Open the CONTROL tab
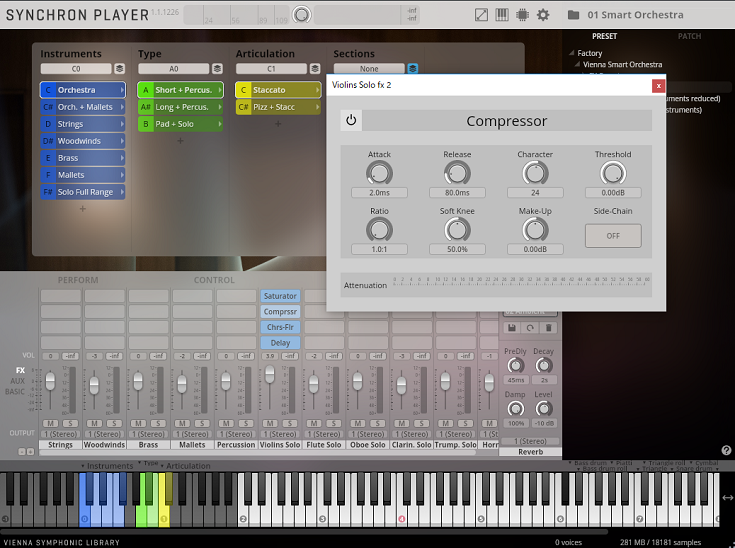 214,280
